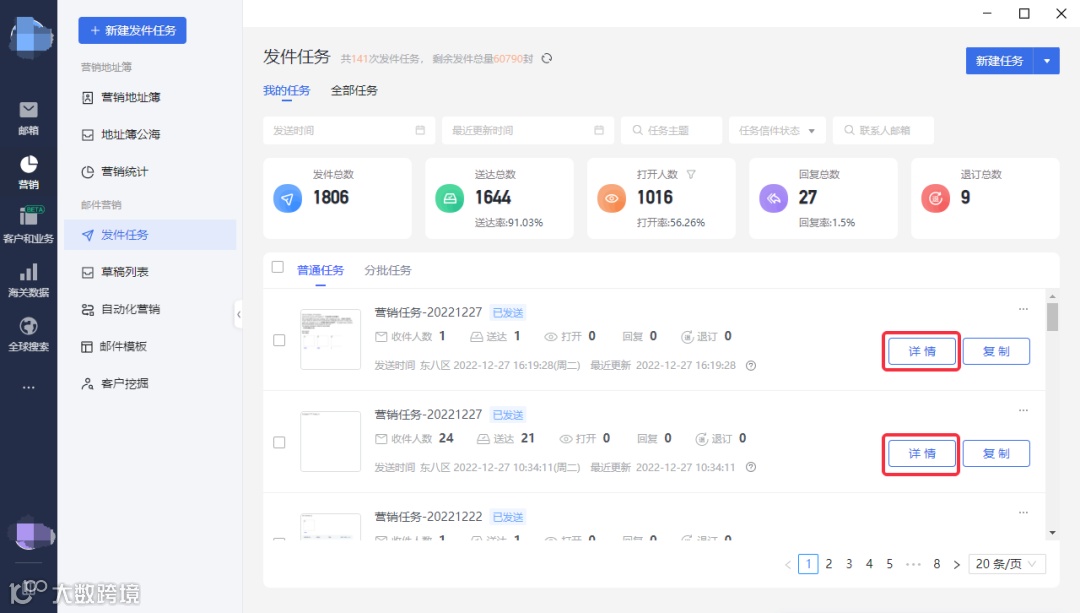The image size is (1080, 613).
Task: Open 发件任务 menu item
Action: click(150, 235)
